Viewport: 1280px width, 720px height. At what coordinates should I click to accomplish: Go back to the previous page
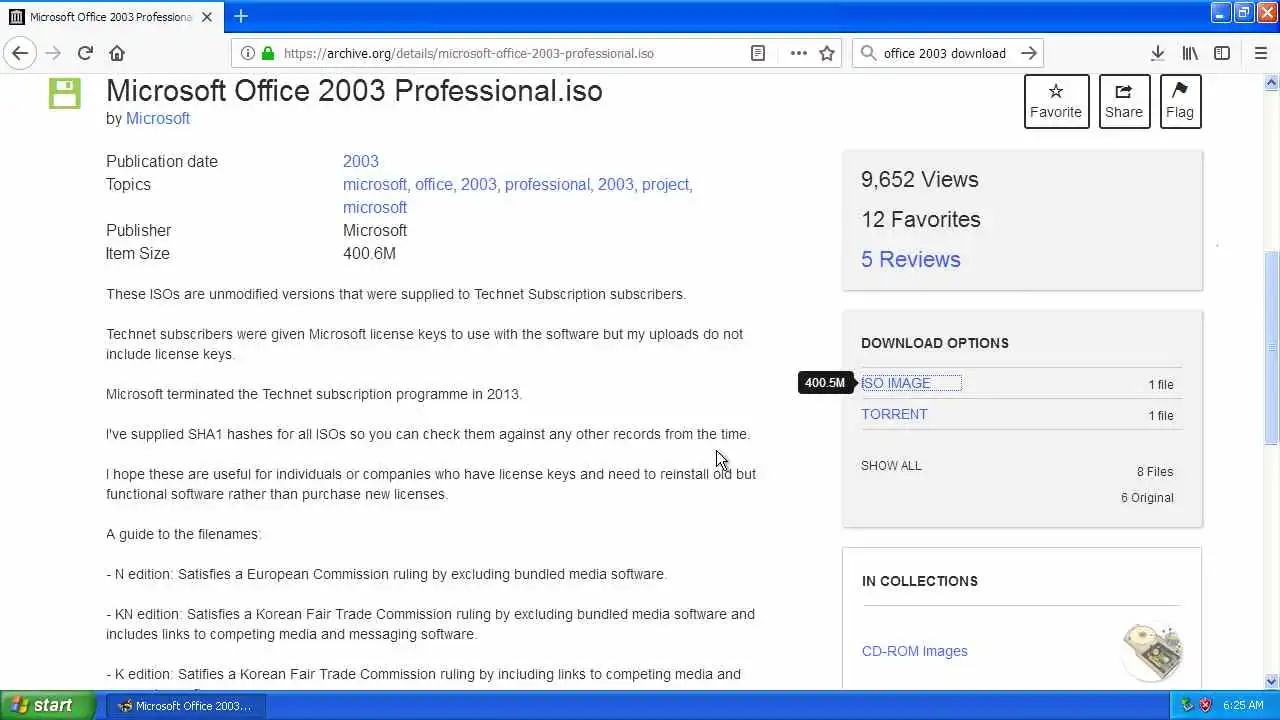(20, 53)
